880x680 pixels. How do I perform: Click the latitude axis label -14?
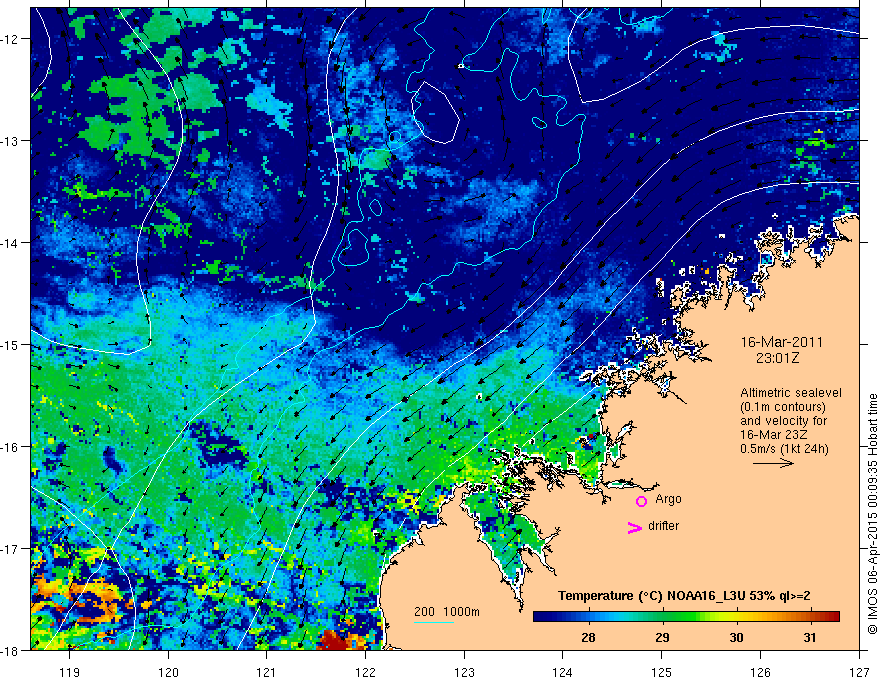pyautogui.click(x=11, y=243)
